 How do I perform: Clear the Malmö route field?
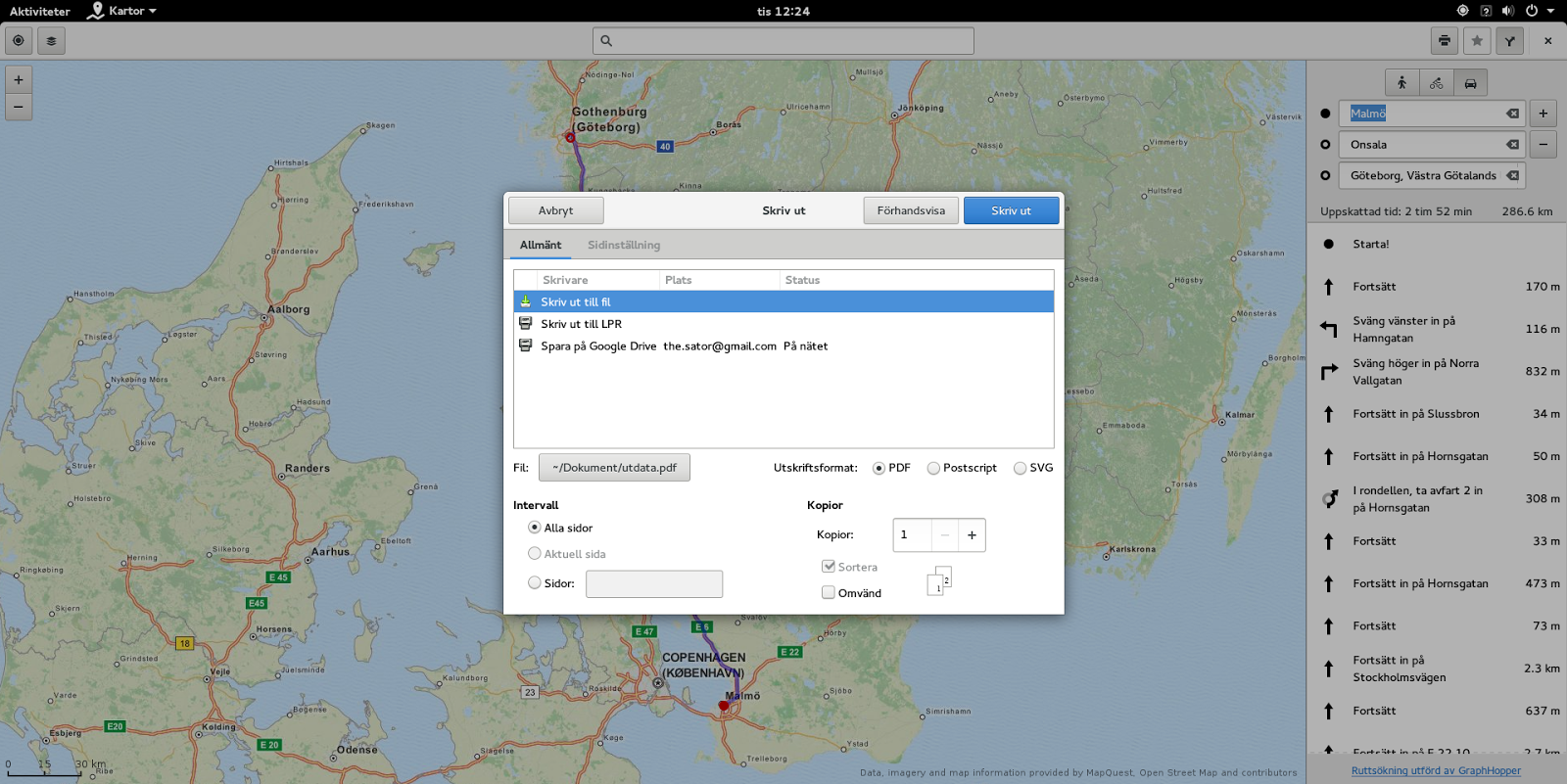tap(1513, 114)
